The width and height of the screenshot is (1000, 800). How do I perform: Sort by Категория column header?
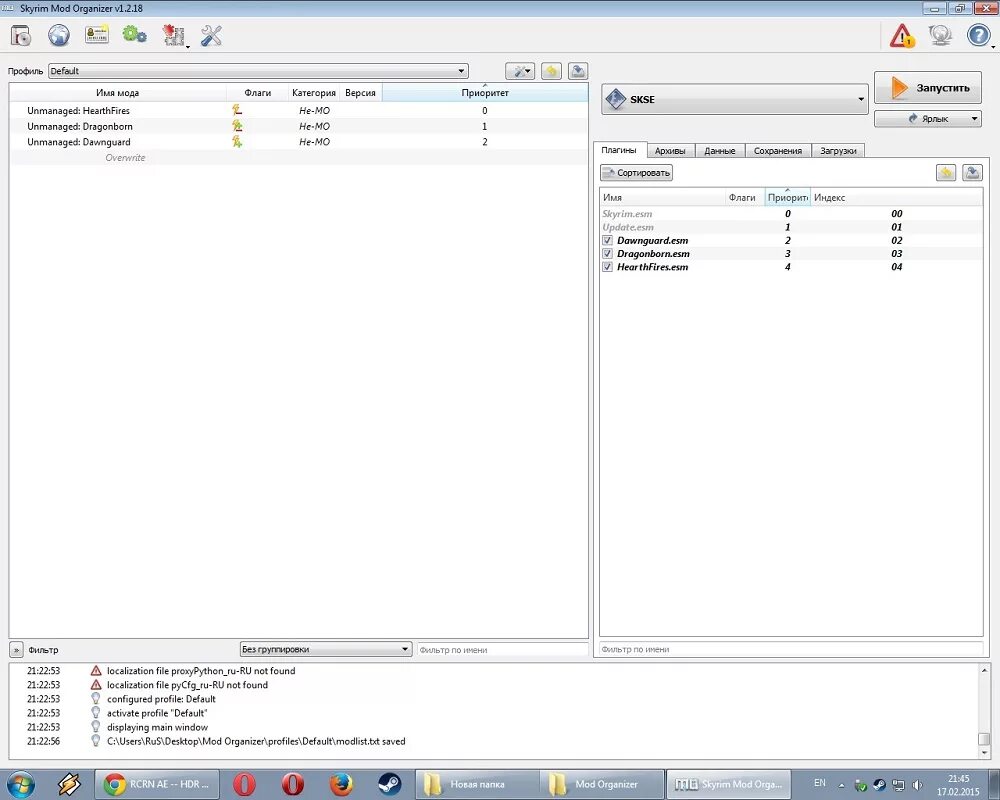pos(314,93)
